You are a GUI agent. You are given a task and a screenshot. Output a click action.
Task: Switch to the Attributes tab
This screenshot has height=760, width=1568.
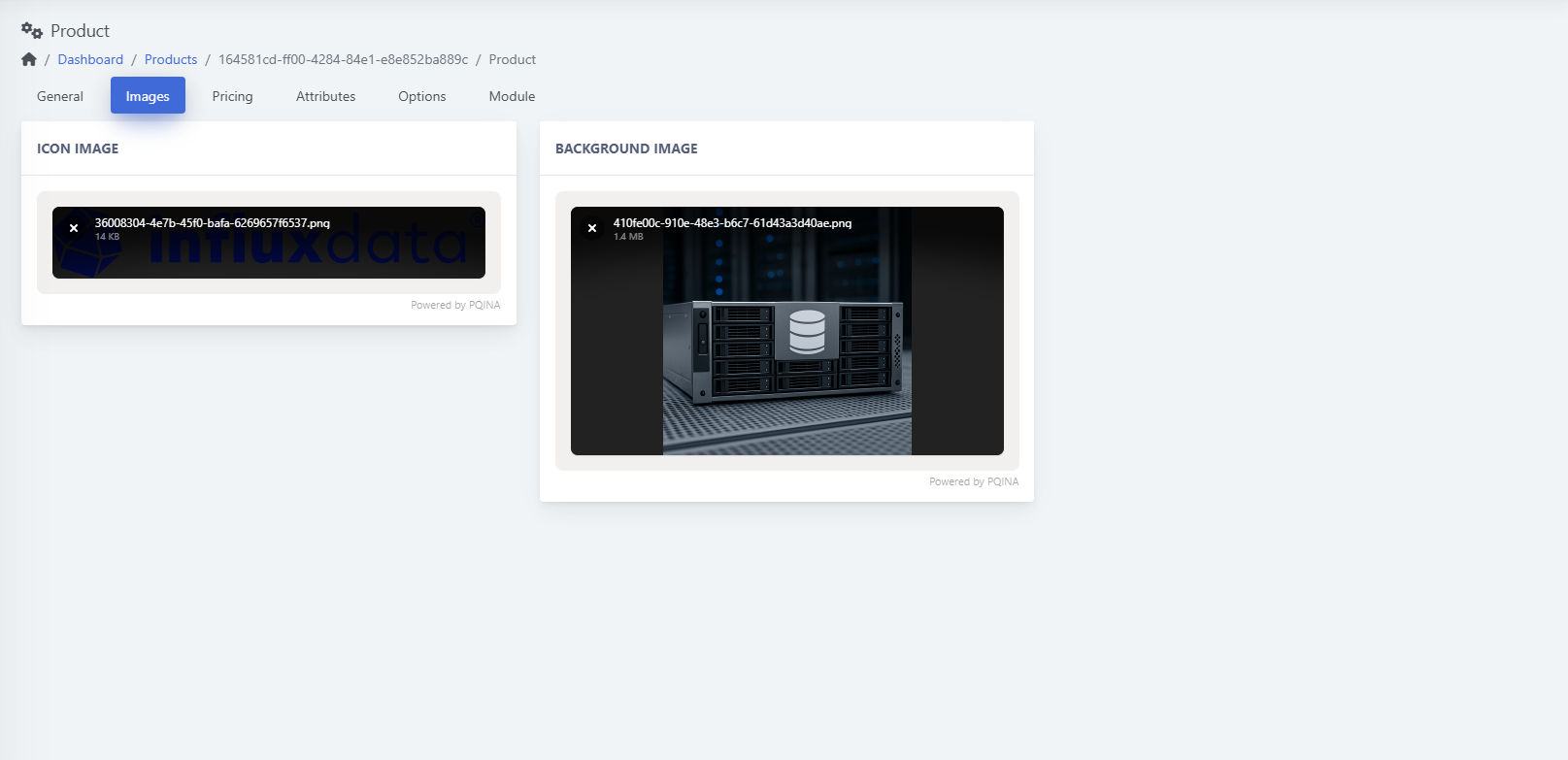click(x=325, y=96)
